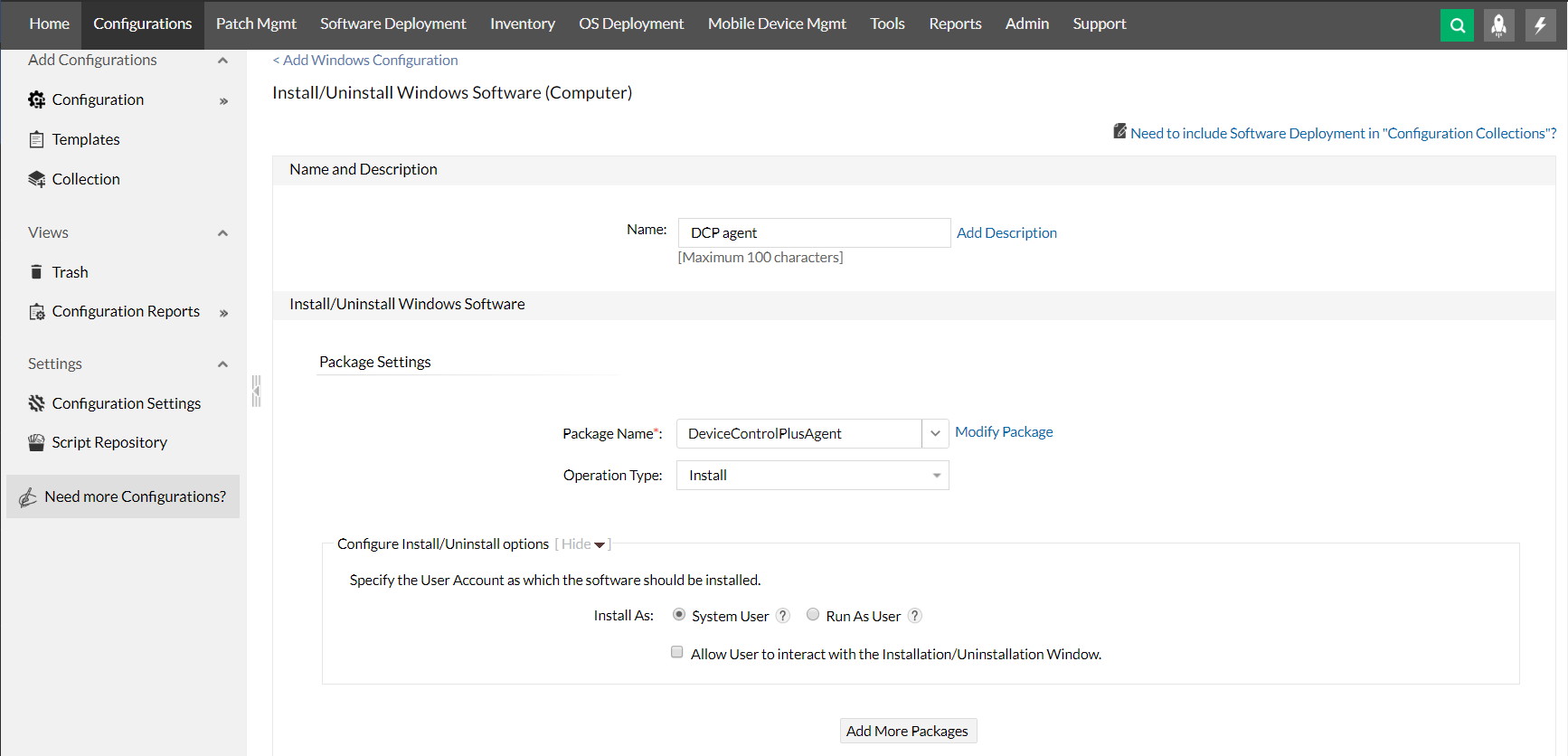Click the Script Repository icon

(36, 442)
